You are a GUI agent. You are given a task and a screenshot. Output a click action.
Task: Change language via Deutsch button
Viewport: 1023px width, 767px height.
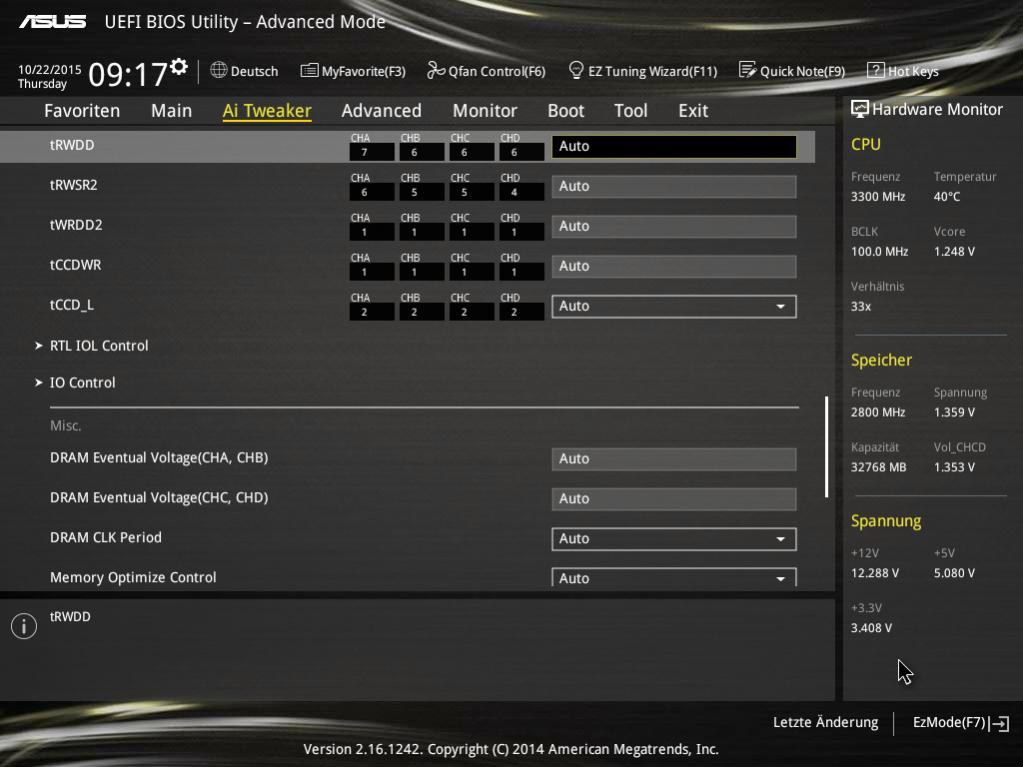[245, 71]
